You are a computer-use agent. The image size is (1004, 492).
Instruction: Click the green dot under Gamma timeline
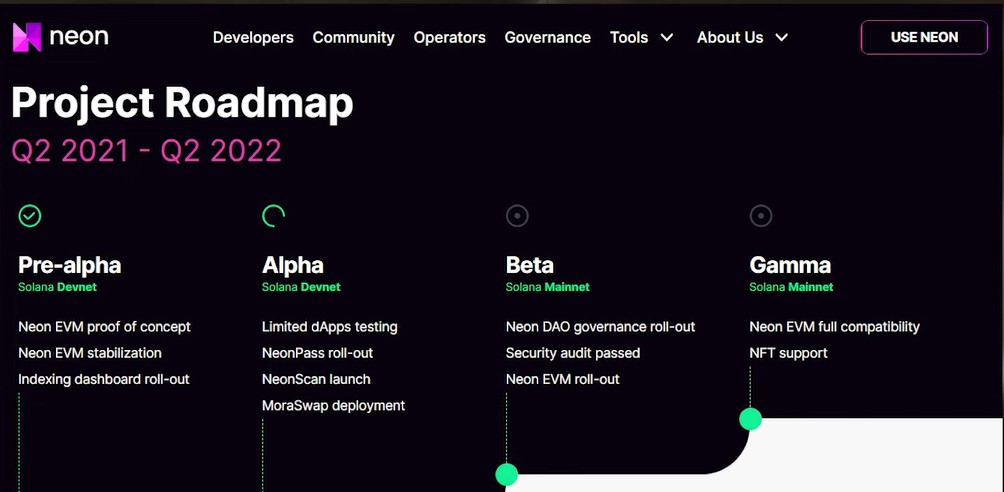tap(750, 419)
